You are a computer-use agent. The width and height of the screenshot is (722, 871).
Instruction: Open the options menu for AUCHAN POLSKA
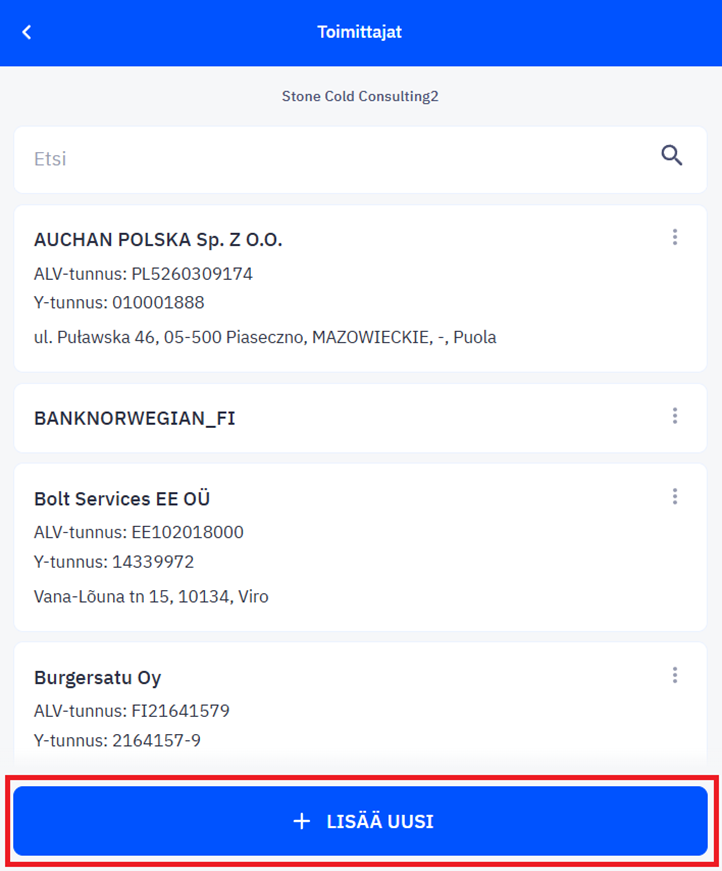pyautogui.click(x=675, y=237)
